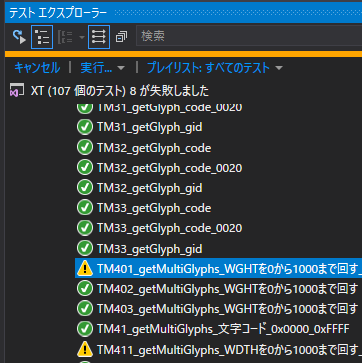Select the XT (107 個のテスト) summary row
Viewport: 362px width, 363px height.
[120, 91]
